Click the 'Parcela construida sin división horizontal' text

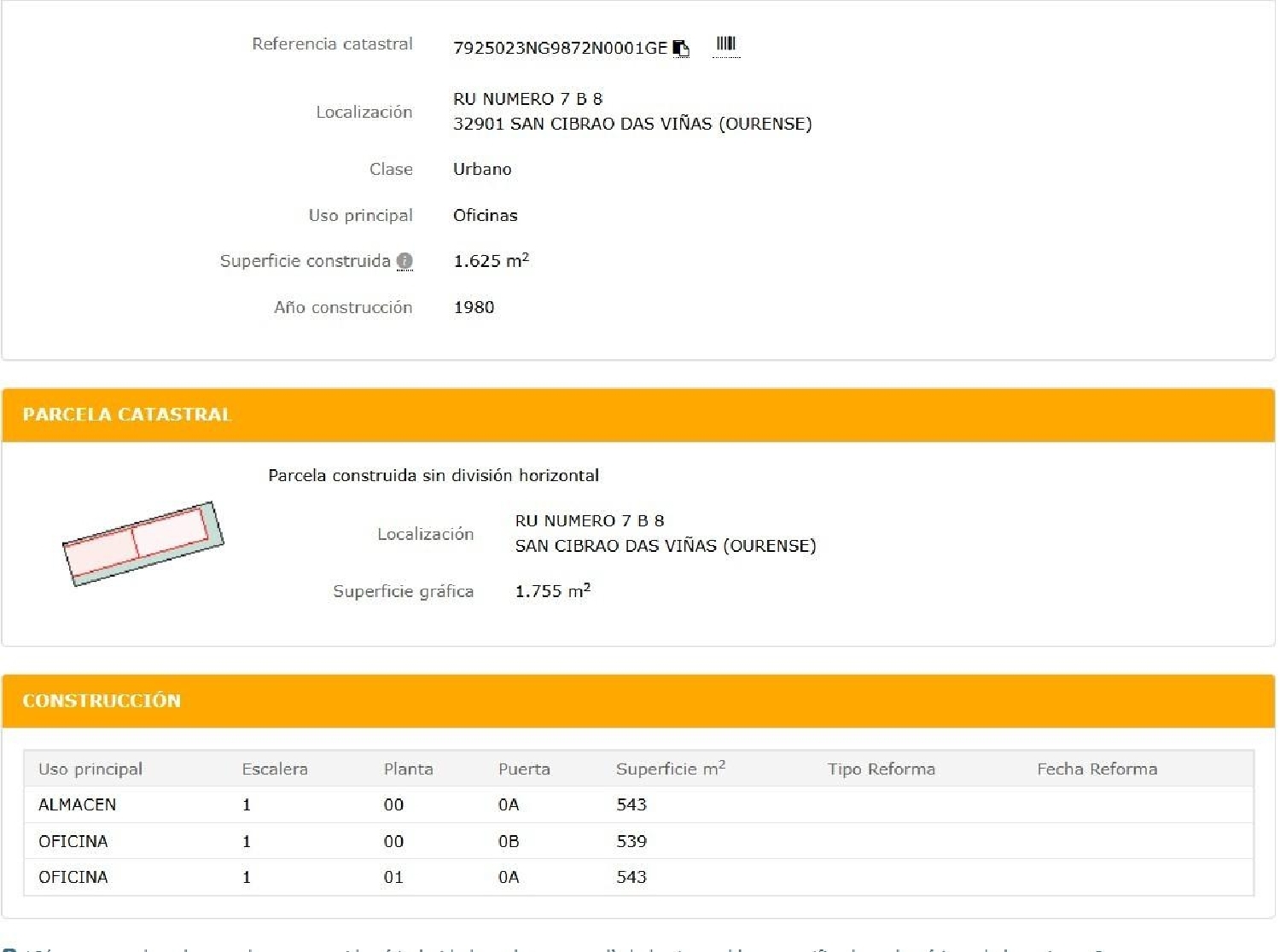(433, 475)
